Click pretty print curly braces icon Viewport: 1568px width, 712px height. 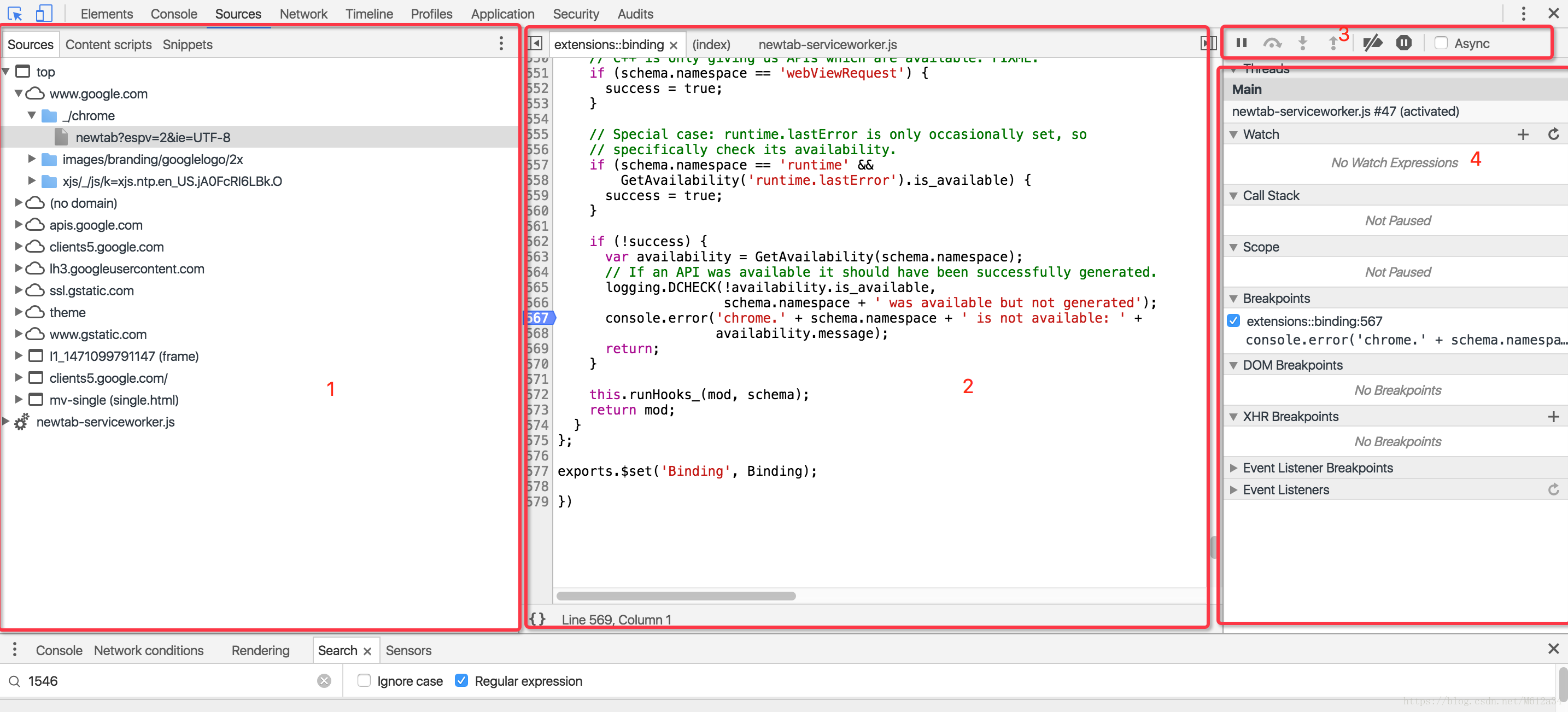537,619
